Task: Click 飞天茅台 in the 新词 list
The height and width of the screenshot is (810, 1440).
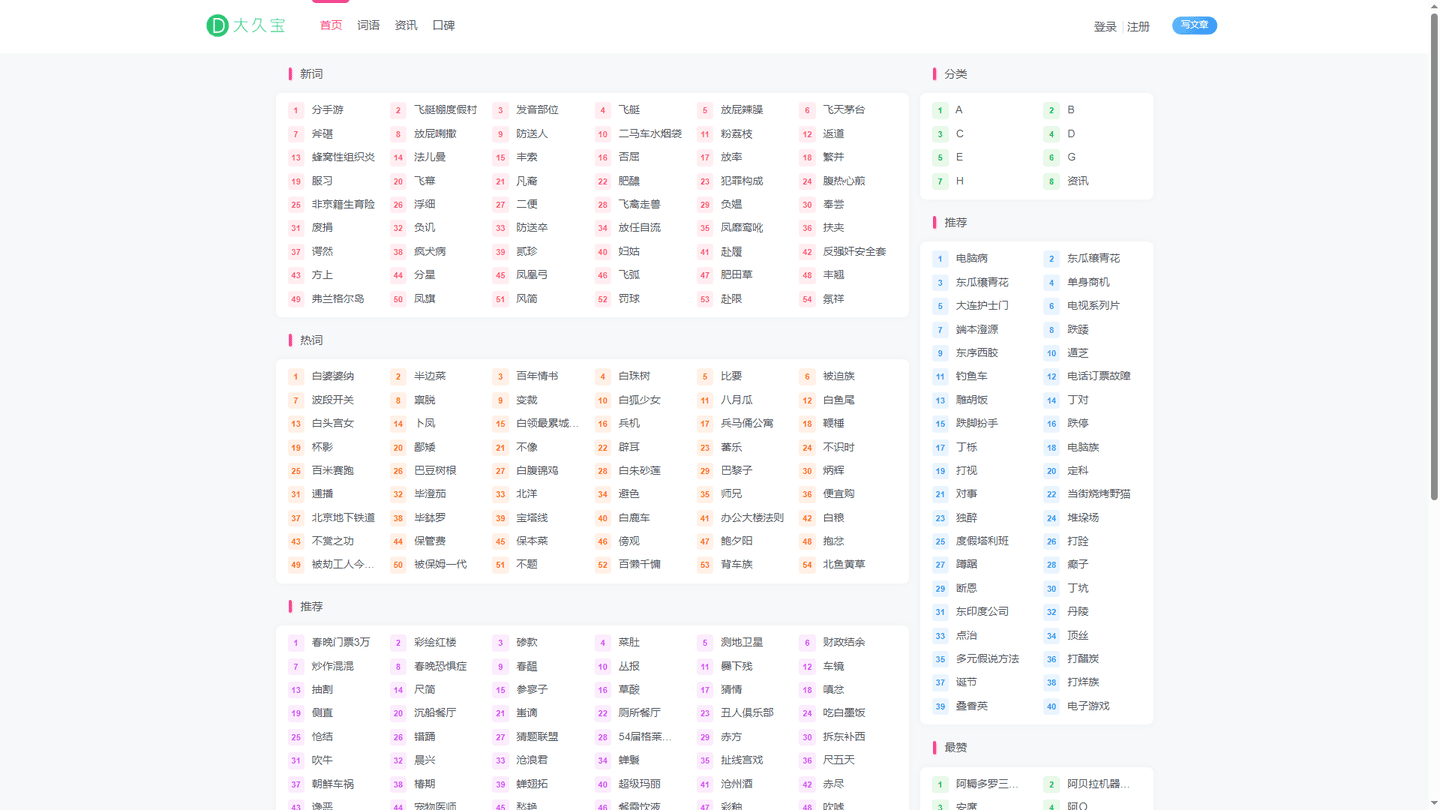Action: 844,110
